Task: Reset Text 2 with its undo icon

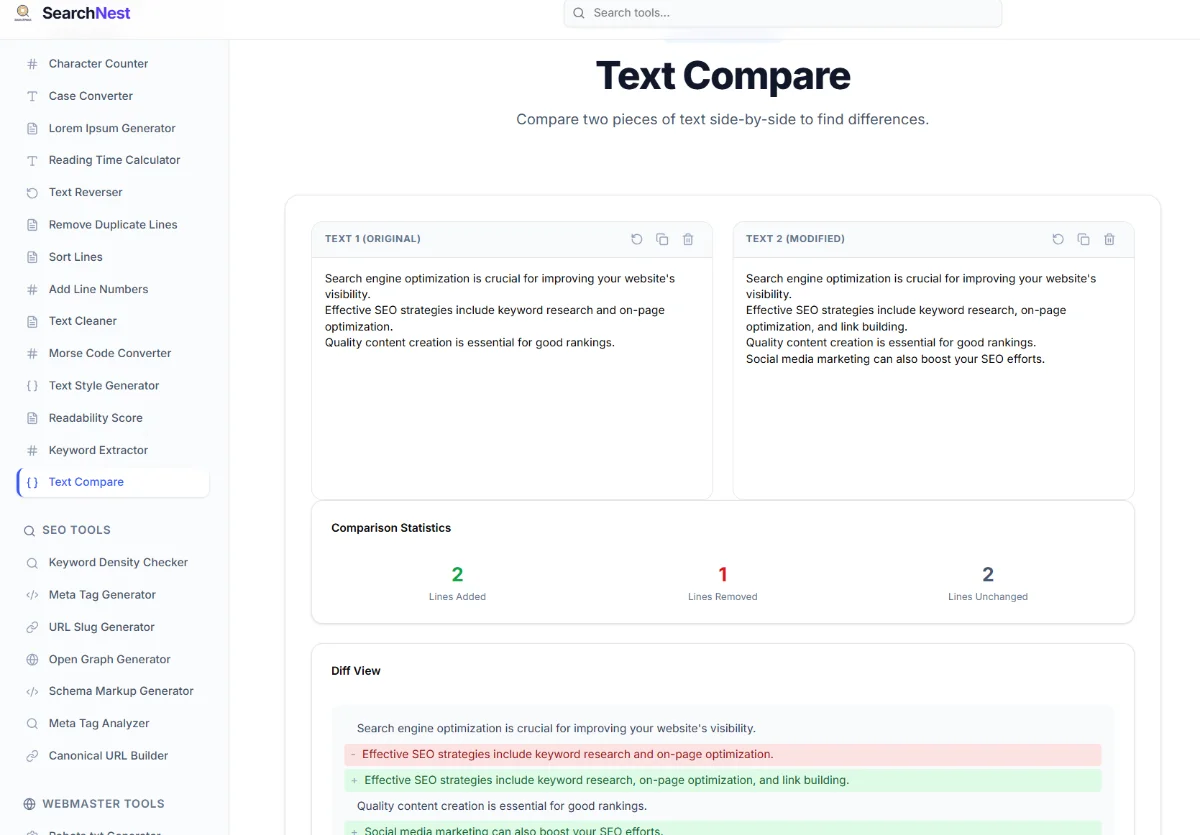Action: coord(1058,239)
